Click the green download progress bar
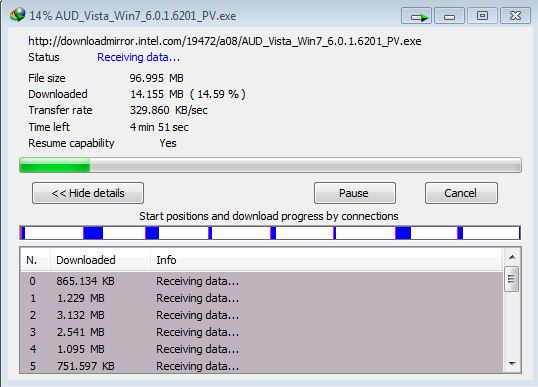Screen dimensions: 538x387 click(270, 165)
